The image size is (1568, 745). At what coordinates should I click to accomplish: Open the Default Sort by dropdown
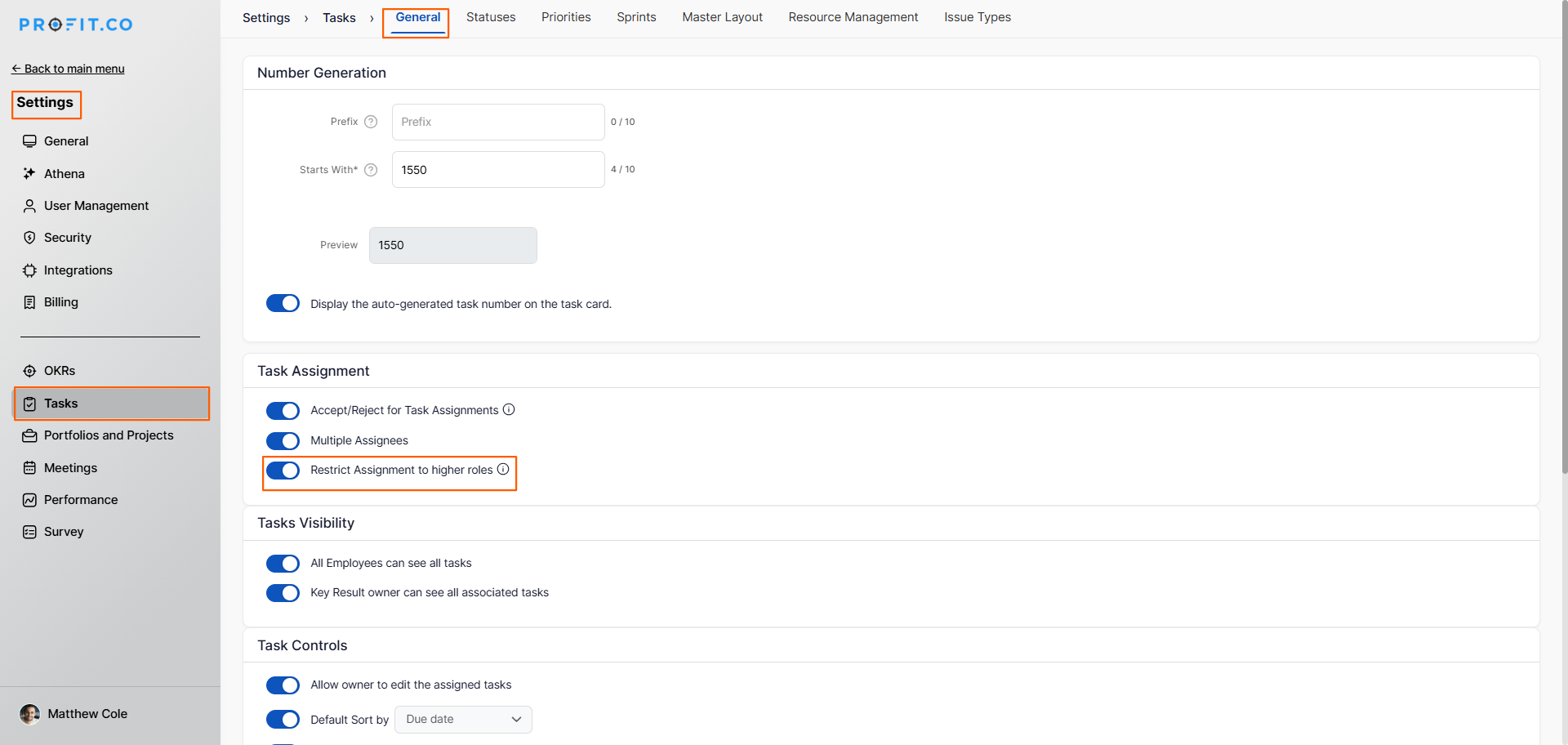coord(463,720)
